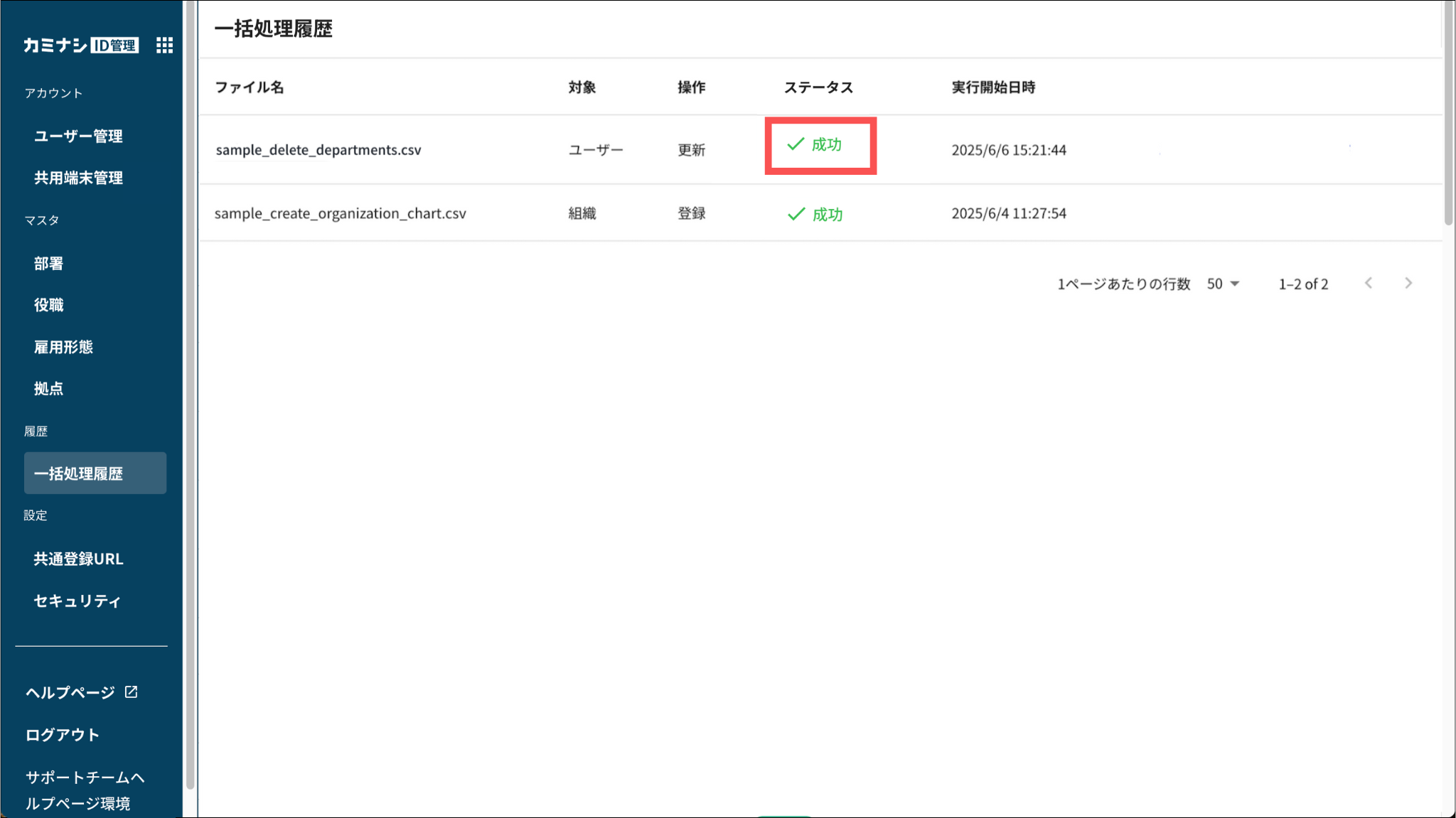Open 共通登録URL settings
Screen dimensions: 1456x818
pos(78,559)
